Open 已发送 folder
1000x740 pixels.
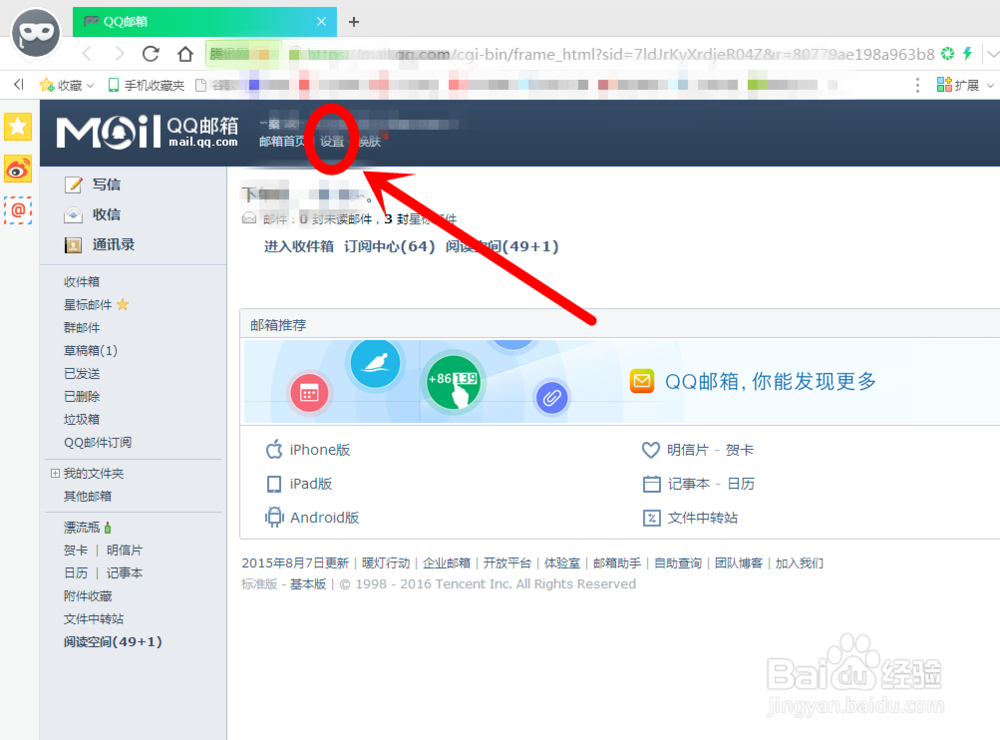(82, 373)
